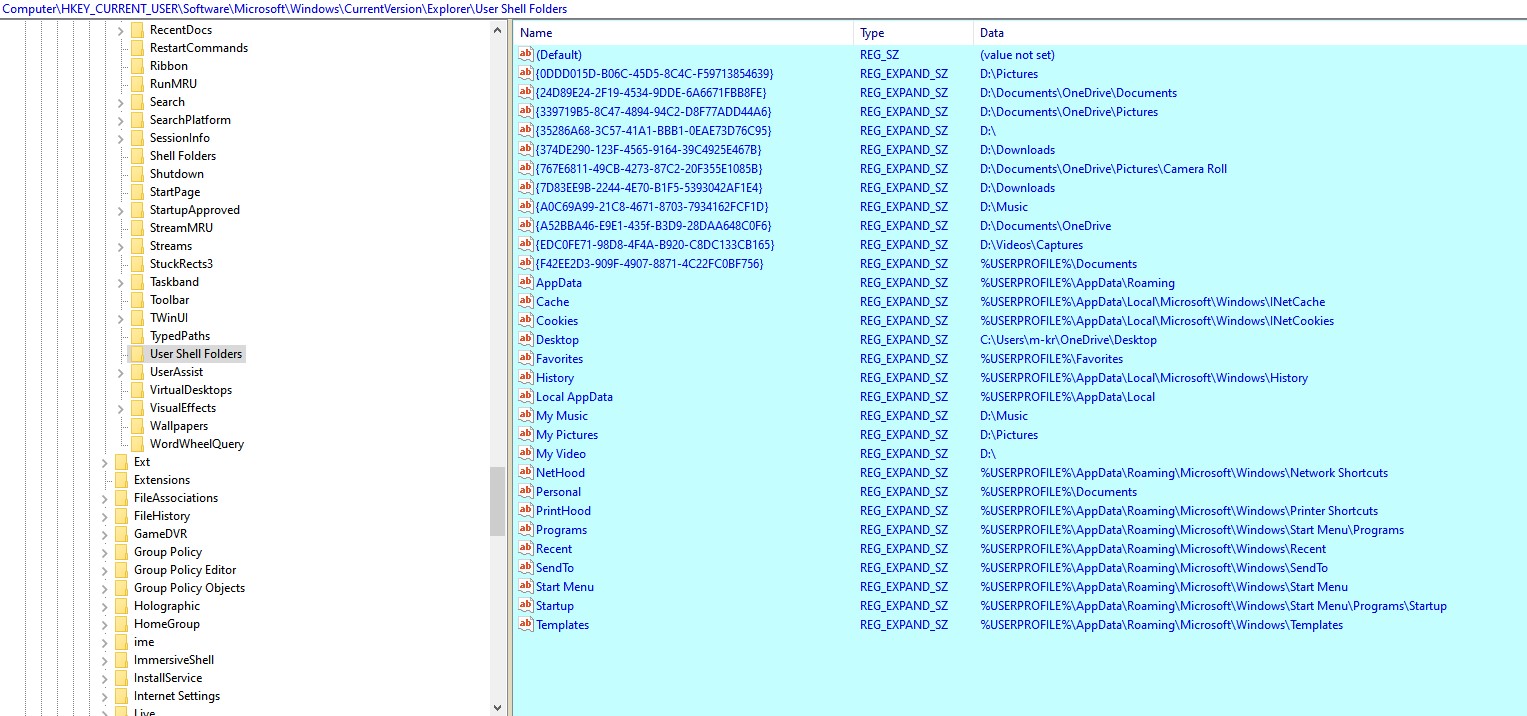Click the tree pane vertical scrollbar thumb
This screenshot has width=1527, height=716.
[498, 502]
